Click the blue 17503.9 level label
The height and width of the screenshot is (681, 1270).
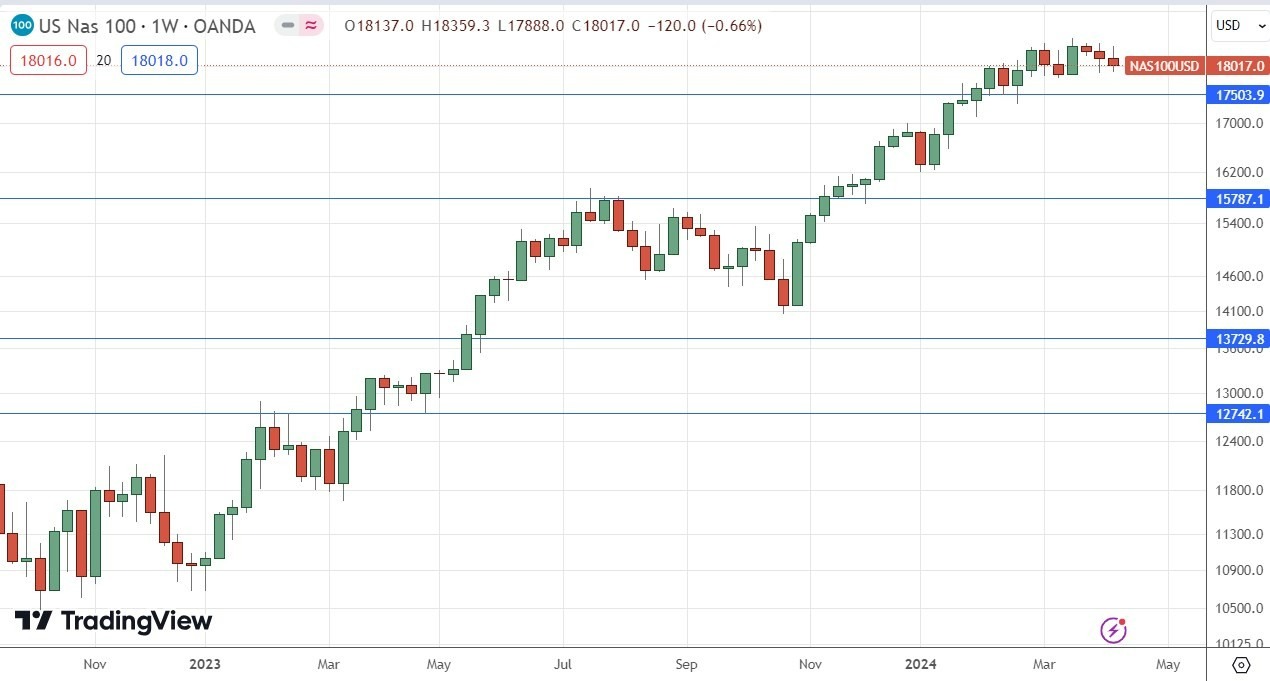[1237, 95]
